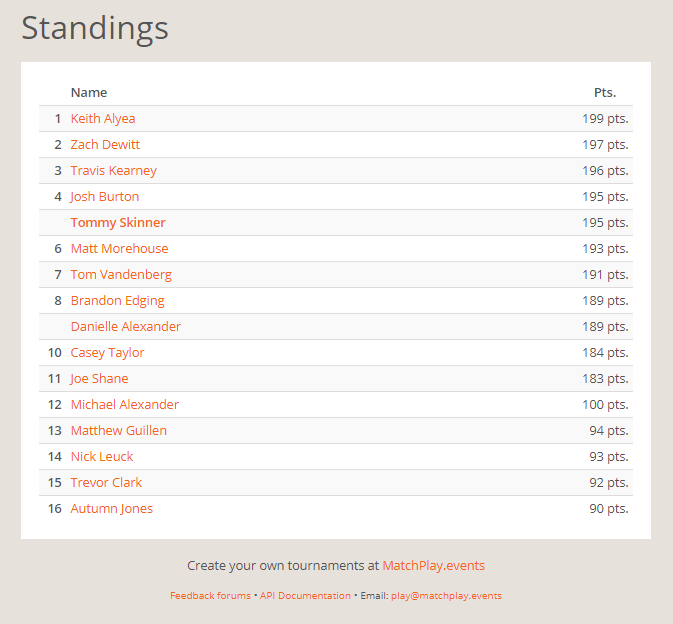Click the play@matchplay.events email link

coord(446,596)
